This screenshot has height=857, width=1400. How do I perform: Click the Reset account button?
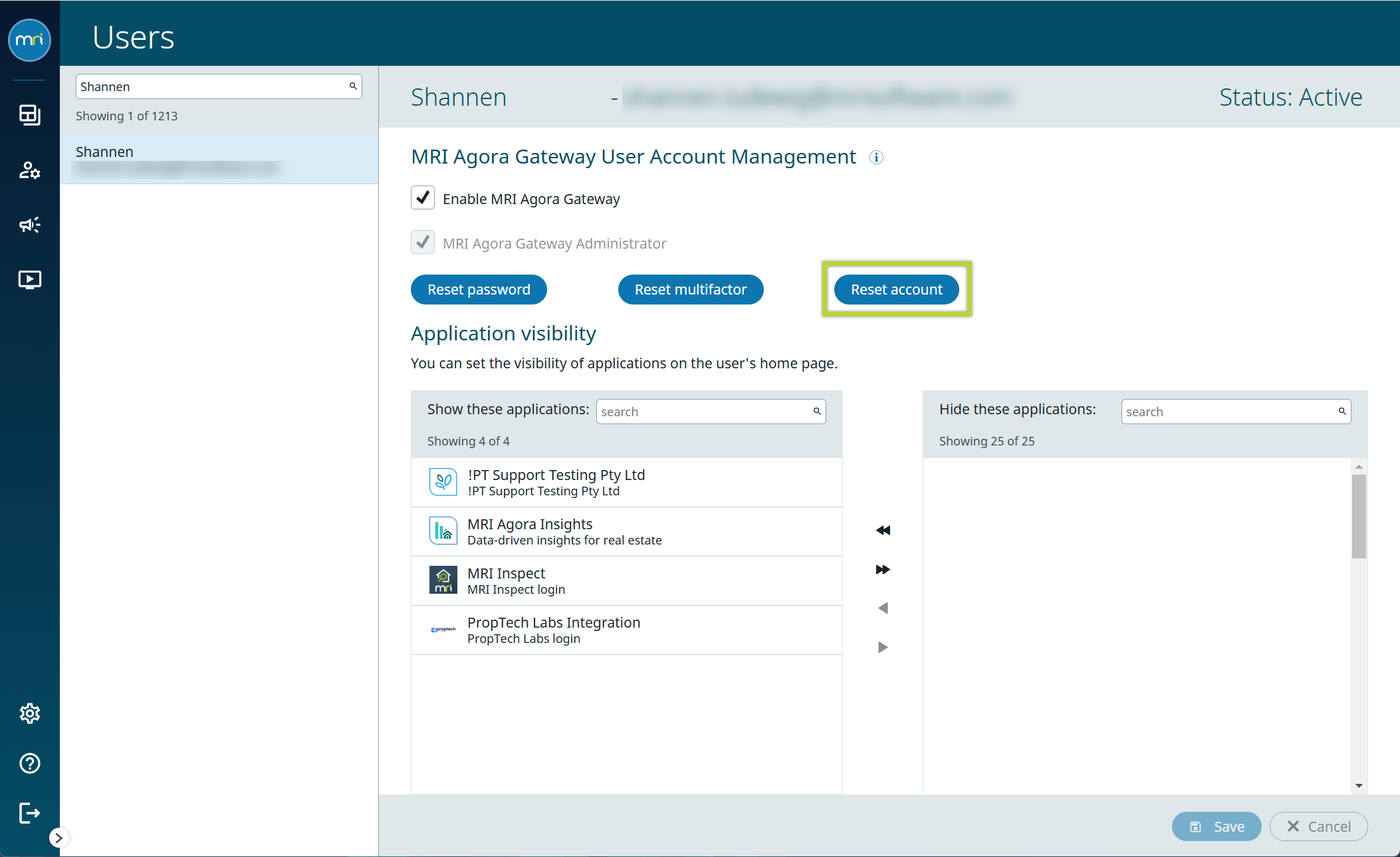pyautogui.click(x=896, y=289)
